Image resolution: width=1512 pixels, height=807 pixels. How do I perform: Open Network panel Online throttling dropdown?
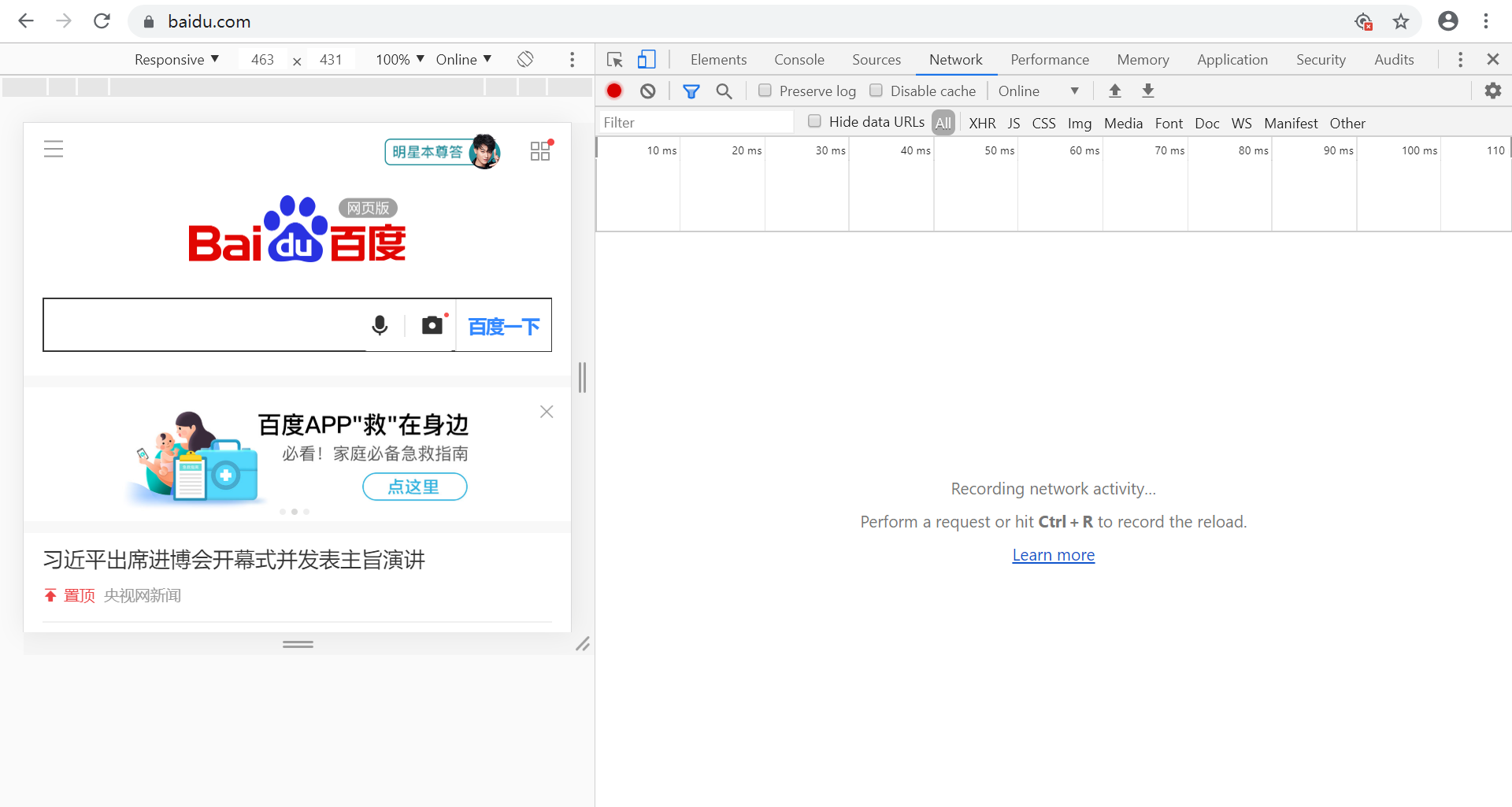[1038, 91]
